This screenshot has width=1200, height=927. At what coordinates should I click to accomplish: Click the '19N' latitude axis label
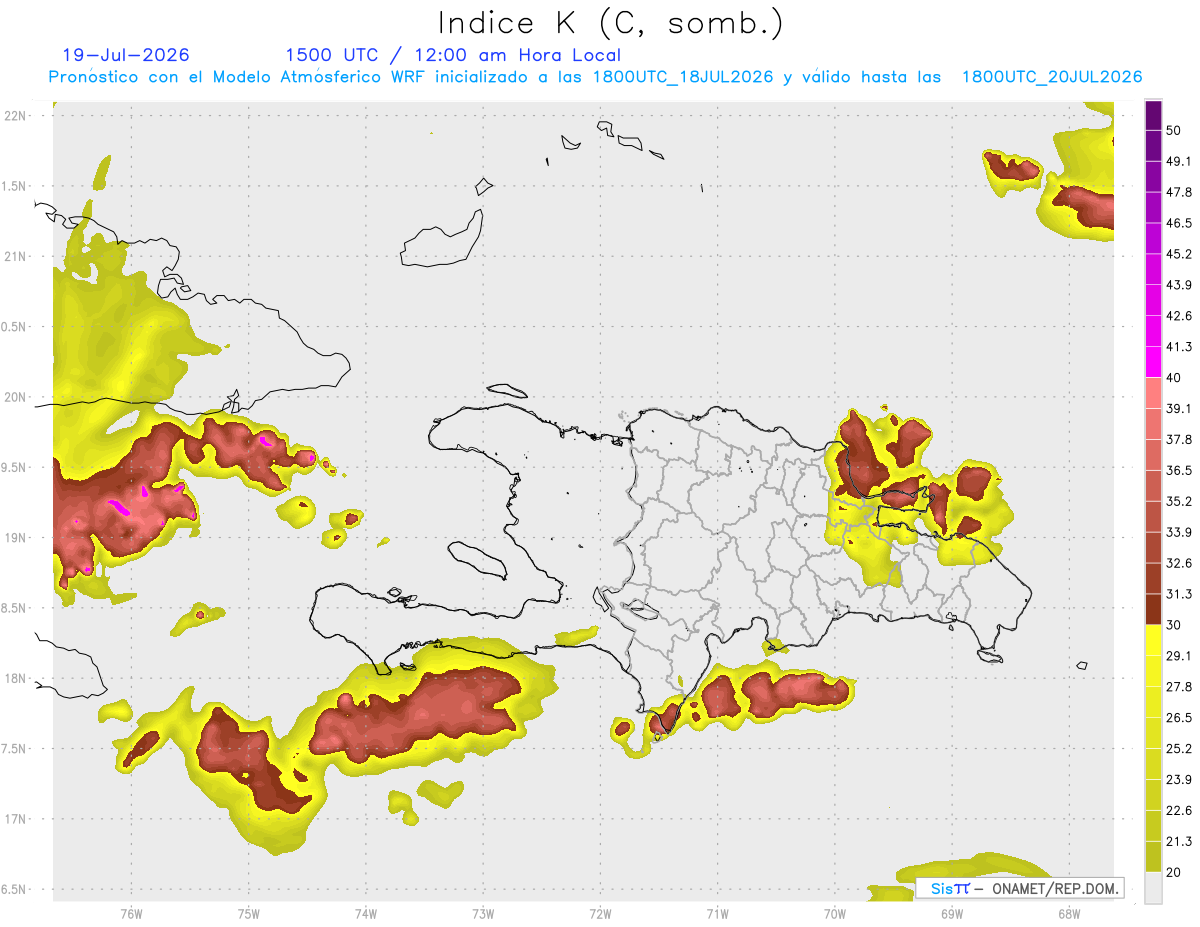click(x=16, y=538)
